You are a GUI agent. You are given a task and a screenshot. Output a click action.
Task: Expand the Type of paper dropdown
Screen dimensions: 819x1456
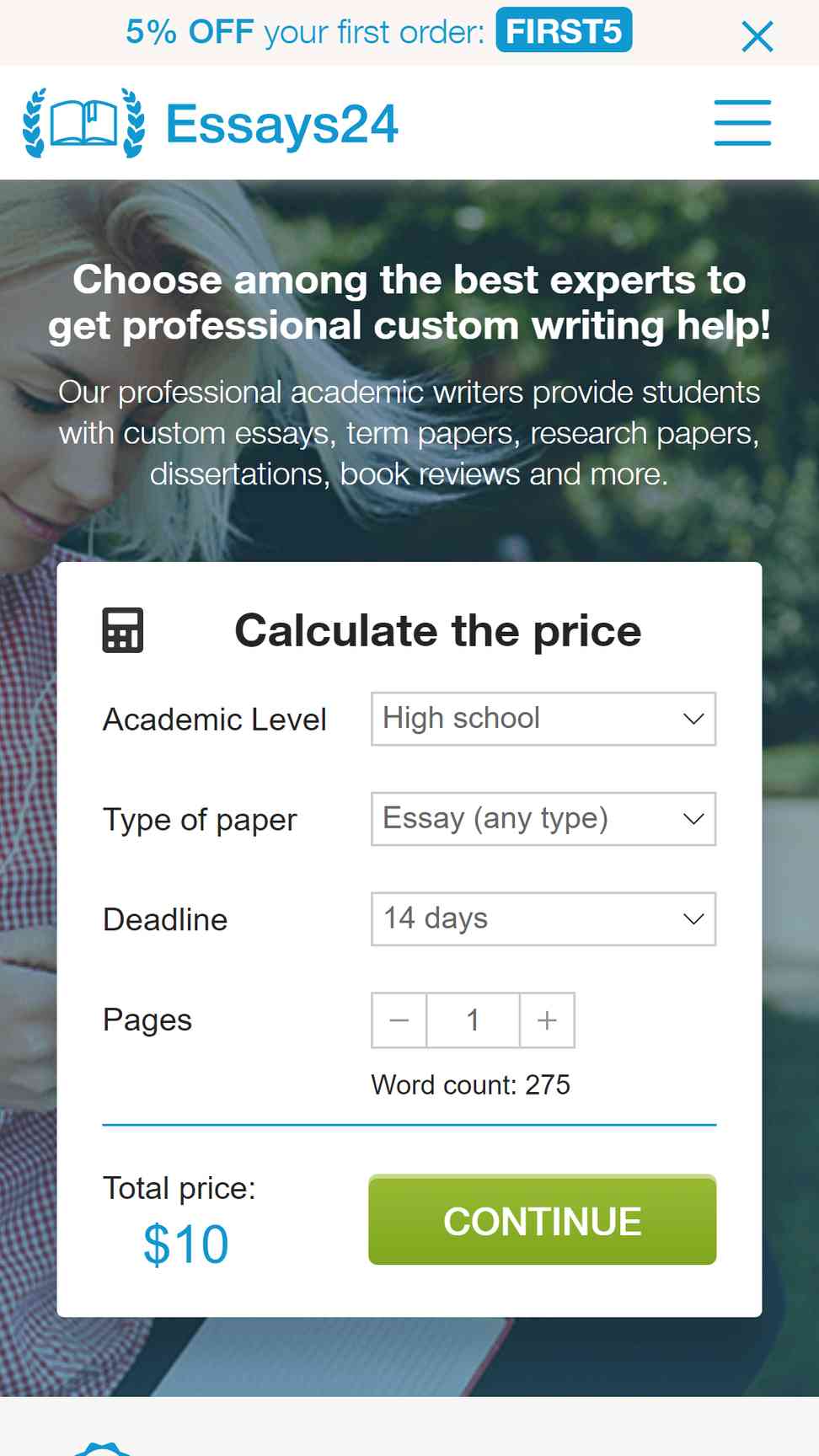[x=543, y=819]
